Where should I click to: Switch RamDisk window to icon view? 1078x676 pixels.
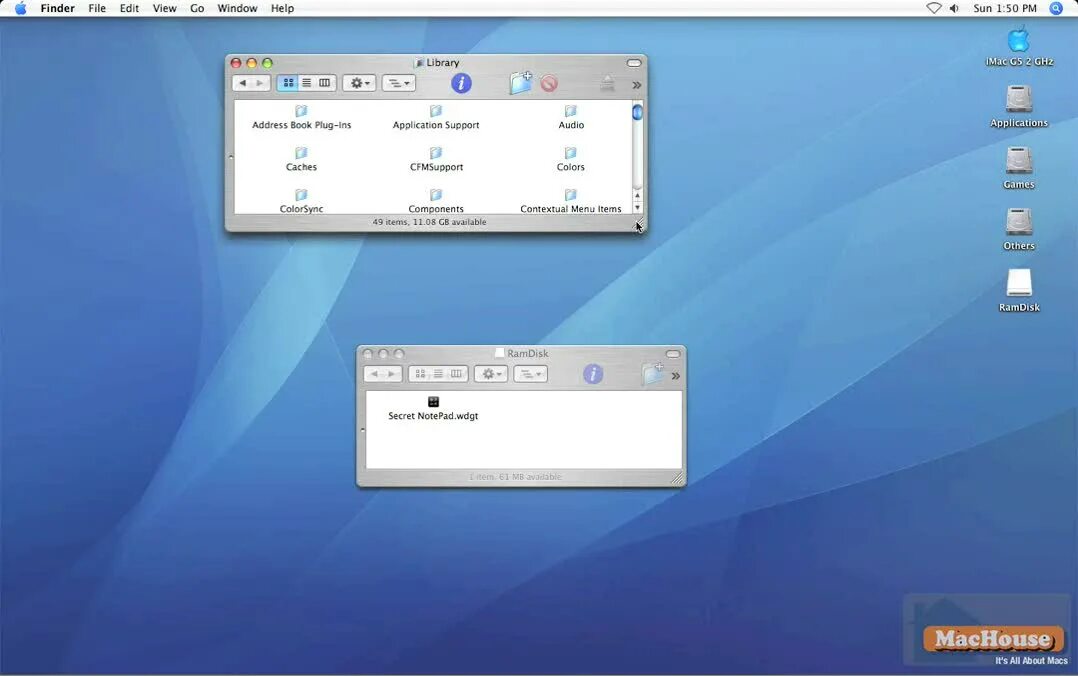420,374
